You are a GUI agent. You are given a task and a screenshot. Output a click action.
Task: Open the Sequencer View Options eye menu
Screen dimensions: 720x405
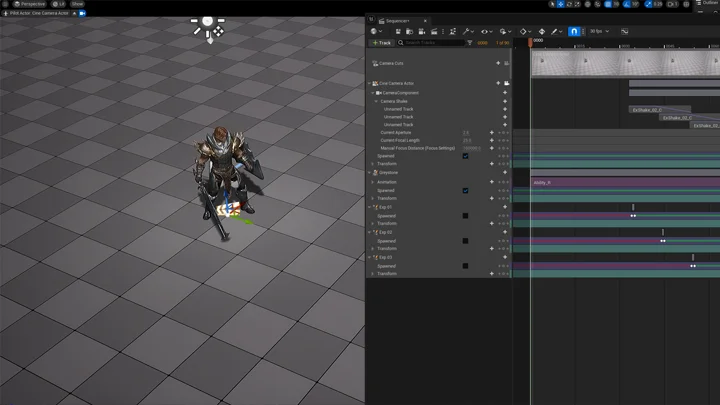(486, 31)
